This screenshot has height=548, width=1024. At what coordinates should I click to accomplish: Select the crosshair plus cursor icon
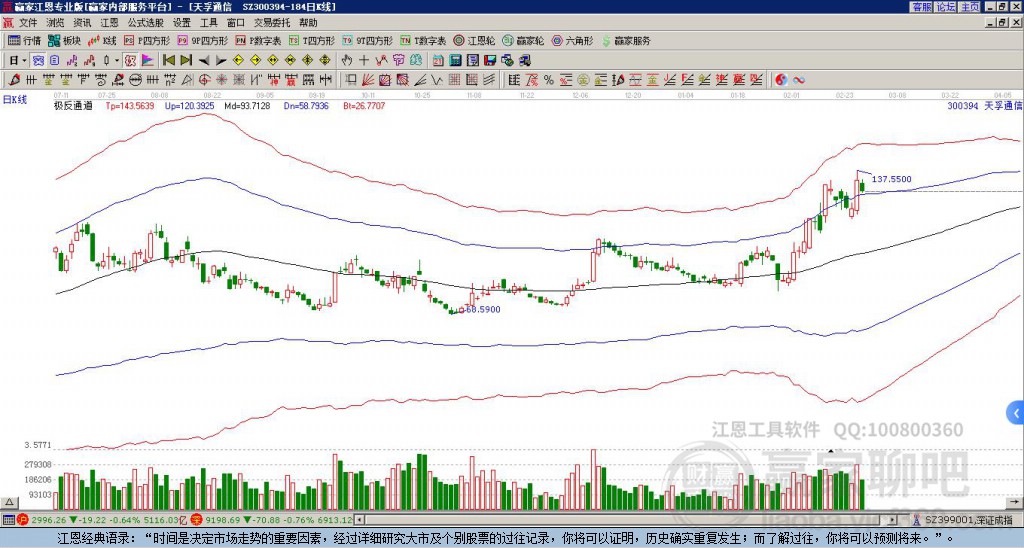(x=364, y=61)
